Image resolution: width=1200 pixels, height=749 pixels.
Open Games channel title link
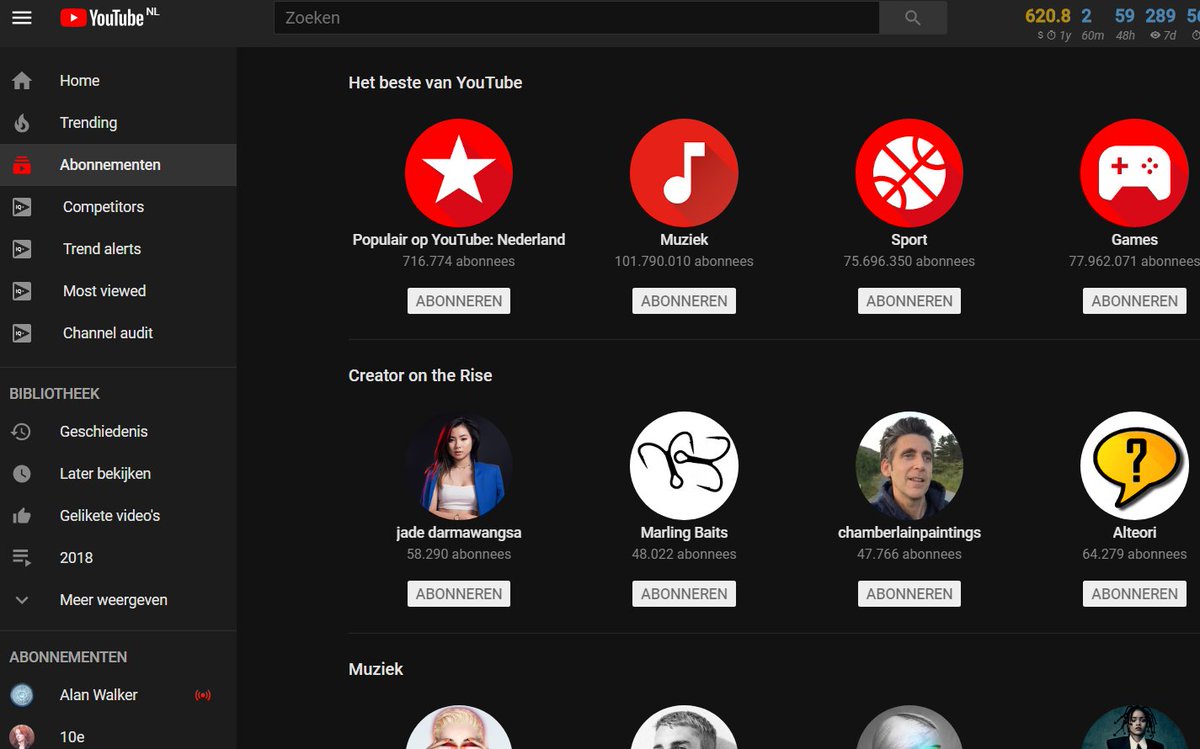pyautogui.click(x=1134, y=240)
